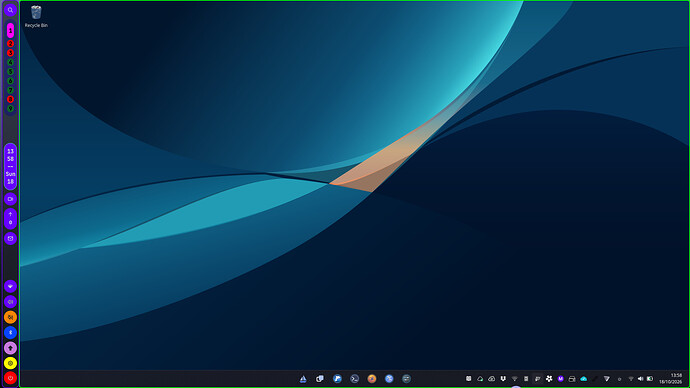
Task: Click the purple video camera icon in sidebar
Action: [10, 199]
